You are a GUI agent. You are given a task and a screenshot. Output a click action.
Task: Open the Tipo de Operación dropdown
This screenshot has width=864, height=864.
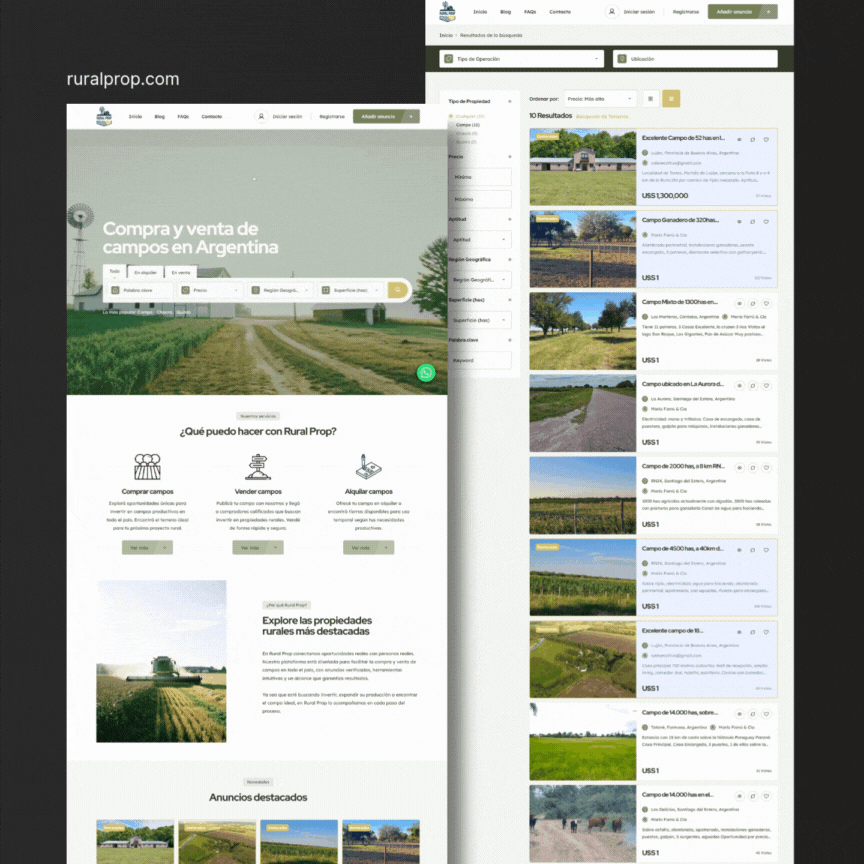click(x=520, y=58)
